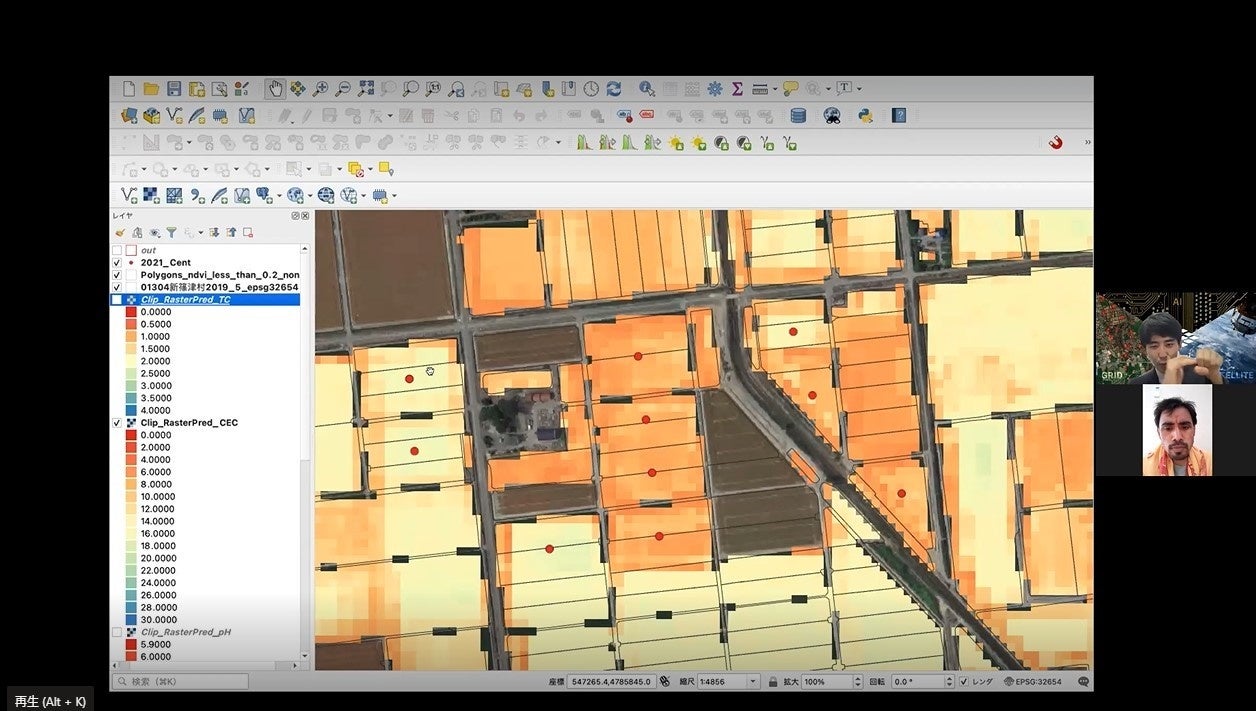This screenshot has height=711, width=1256.
Task: Select the Clip_RasterPred_TC layer
Action: point(185,299)
